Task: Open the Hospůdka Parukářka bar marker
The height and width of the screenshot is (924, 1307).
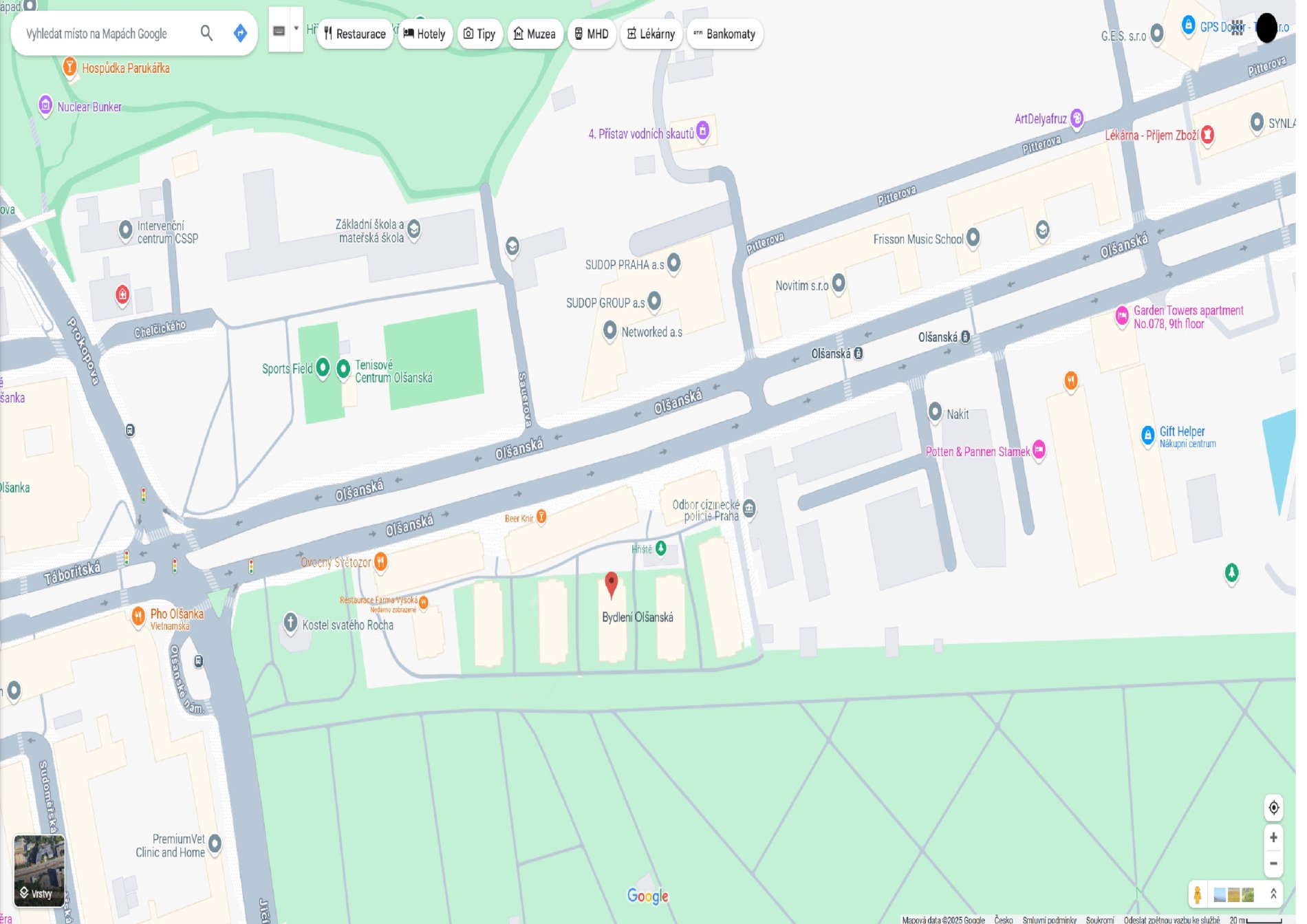Action: [69, 67]
